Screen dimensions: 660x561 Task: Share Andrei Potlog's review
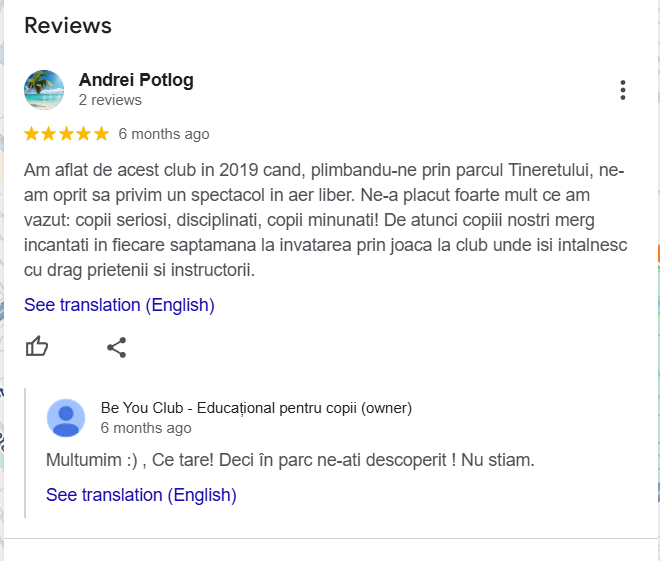[x=117, y=347]
